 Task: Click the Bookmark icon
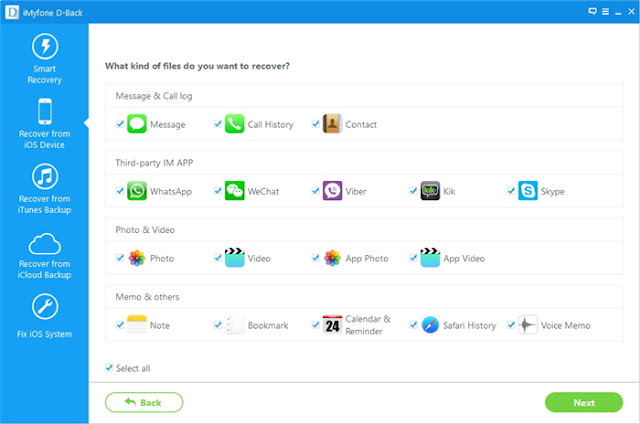[x=234, y=324]
